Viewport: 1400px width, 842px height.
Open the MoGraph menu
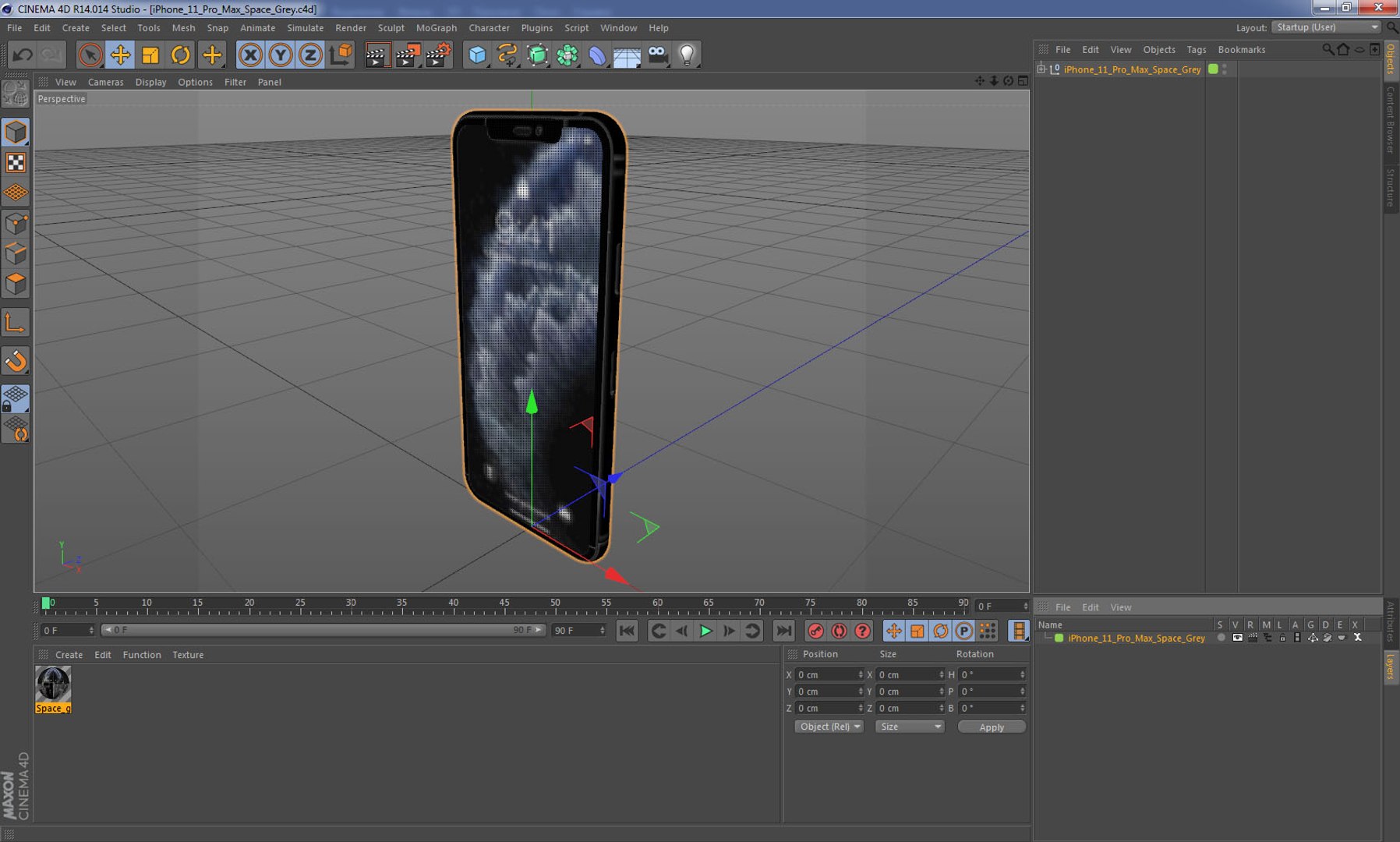[437, 28]
